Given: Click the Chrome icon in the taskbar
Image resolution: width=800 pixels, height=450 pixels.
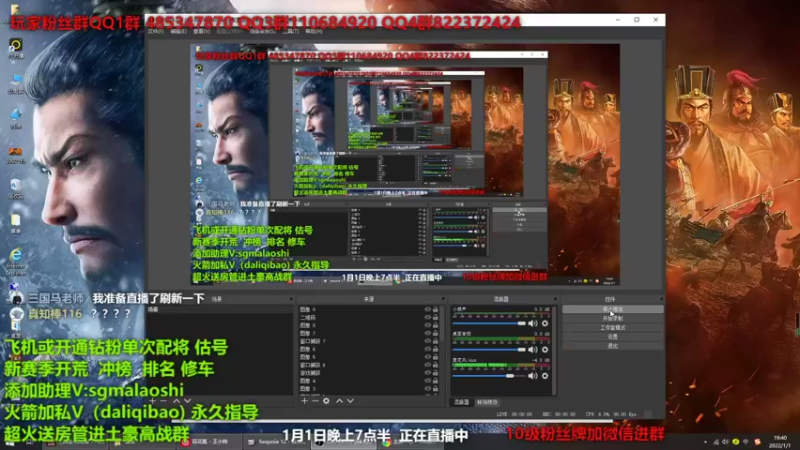Looking at the screenshot, I should [386, 442].
